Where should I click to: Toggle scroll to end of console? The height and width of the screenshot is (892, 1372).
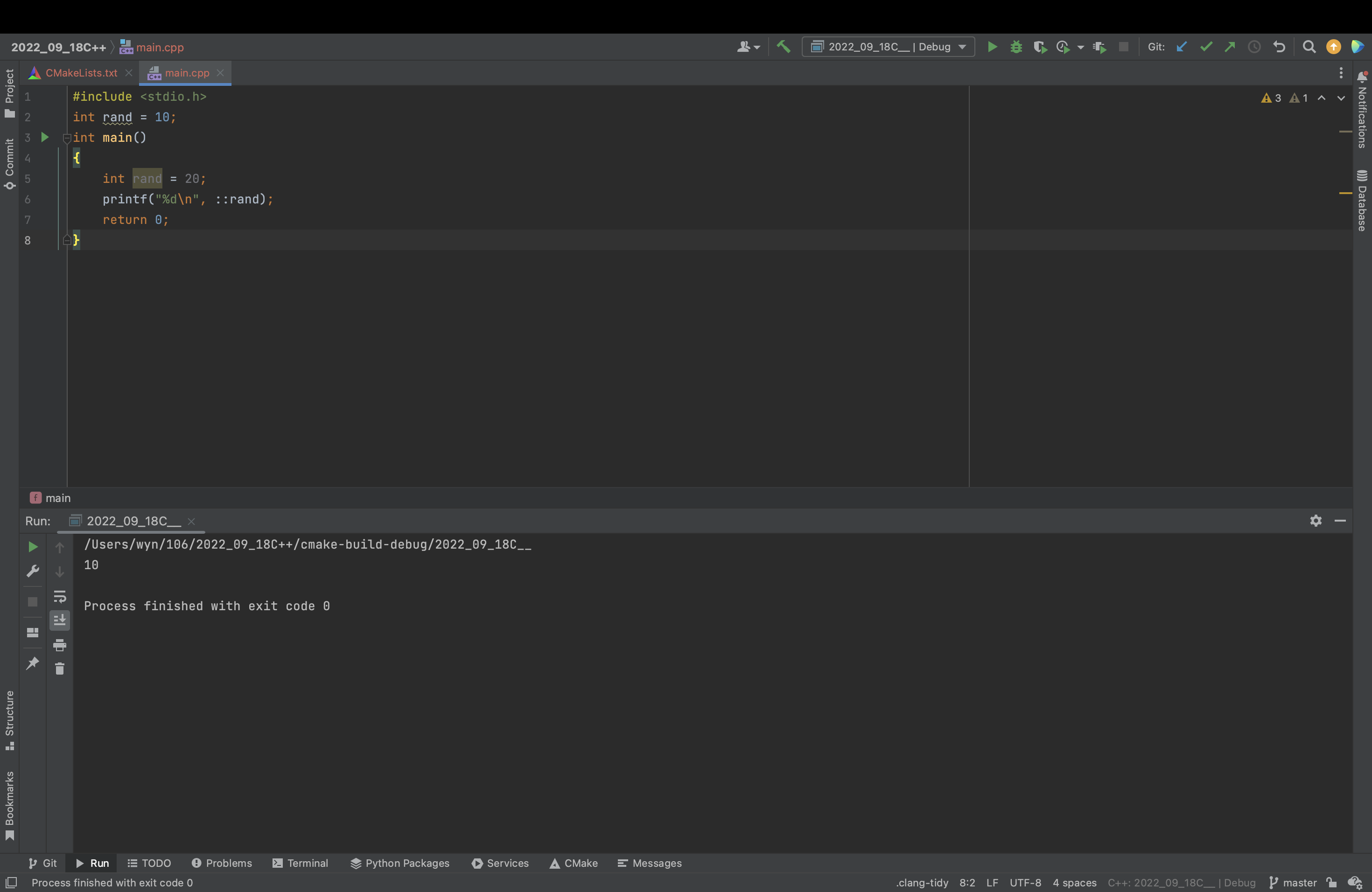[59, 620]
